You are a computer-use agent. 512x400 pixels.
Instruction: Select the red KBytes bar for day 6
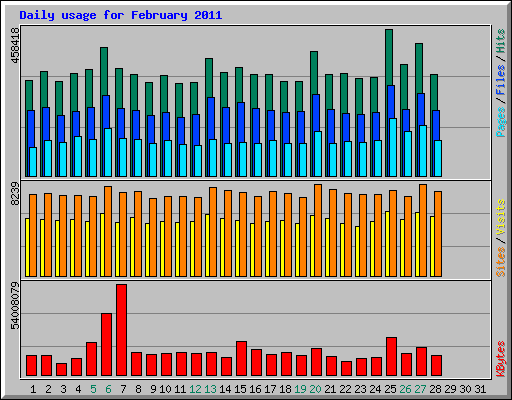[106, 345]
